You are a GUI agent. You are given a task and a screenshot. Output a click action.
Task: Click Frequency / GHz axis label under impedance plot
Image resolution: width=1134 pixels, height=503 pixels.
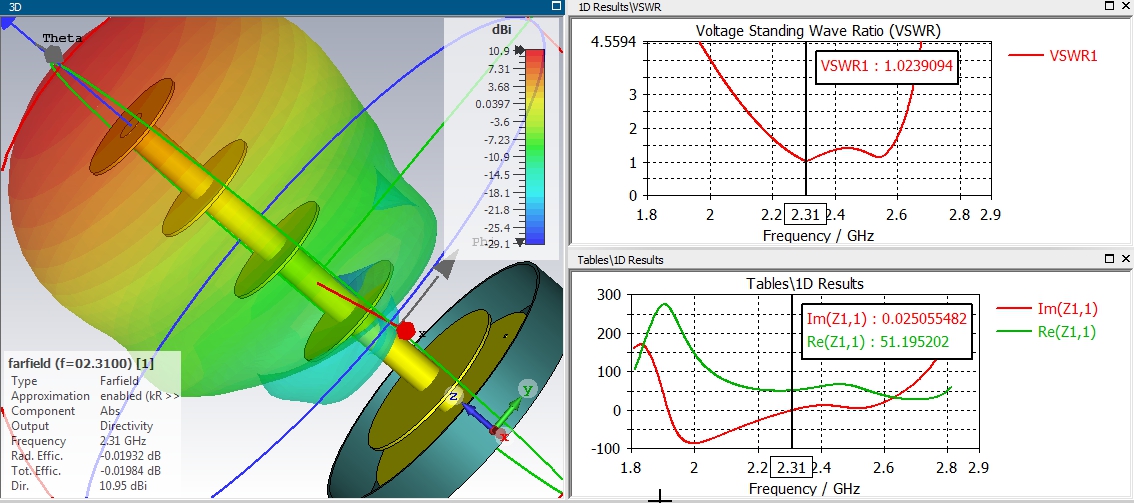click(x=804, y=489)
